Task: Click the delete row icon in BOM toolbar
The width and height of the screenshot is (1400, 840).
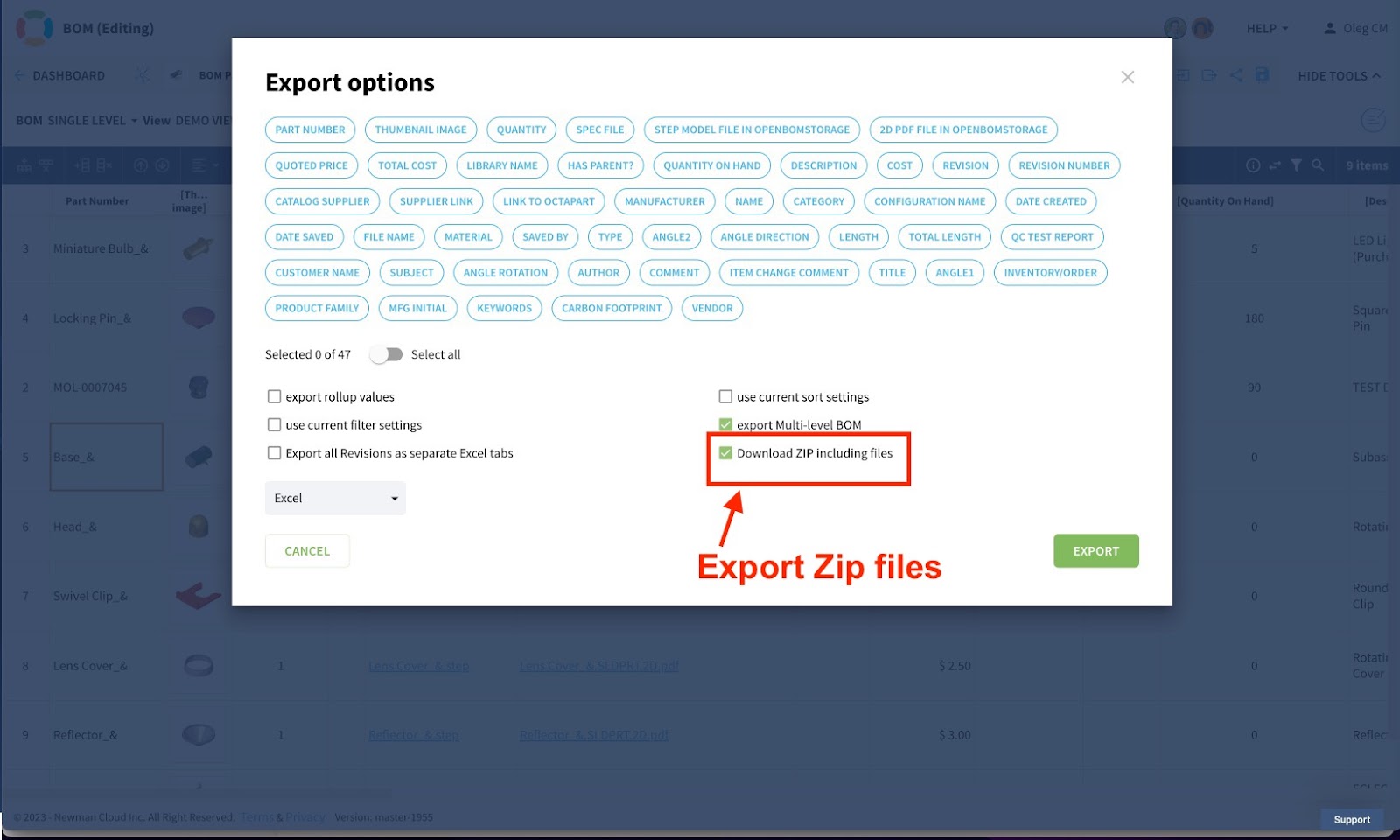Action: tap(104, 165)
